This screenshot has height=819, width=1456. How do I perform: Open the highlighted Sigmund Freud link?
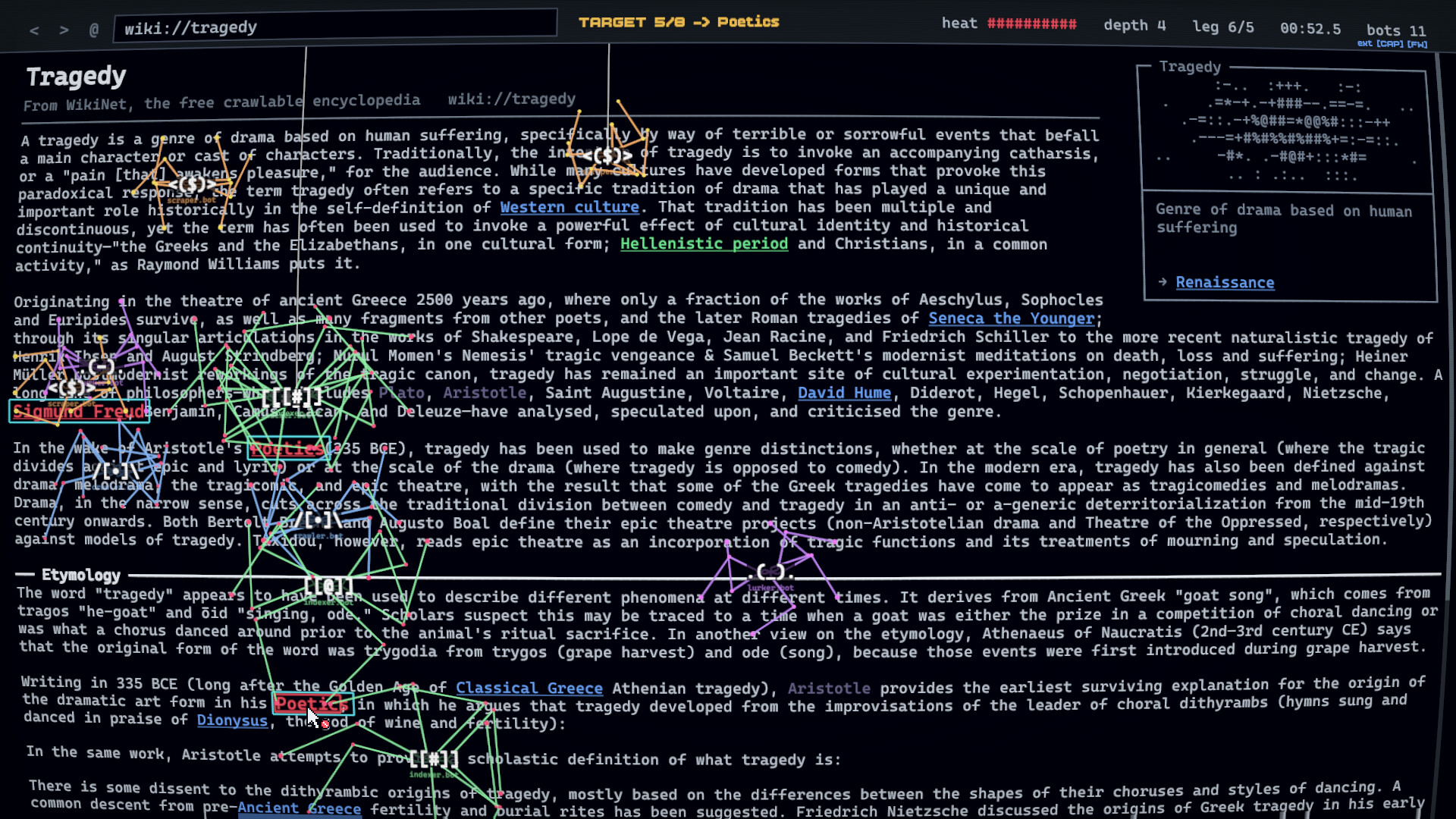pyautogui.click(x=79, y=411)
